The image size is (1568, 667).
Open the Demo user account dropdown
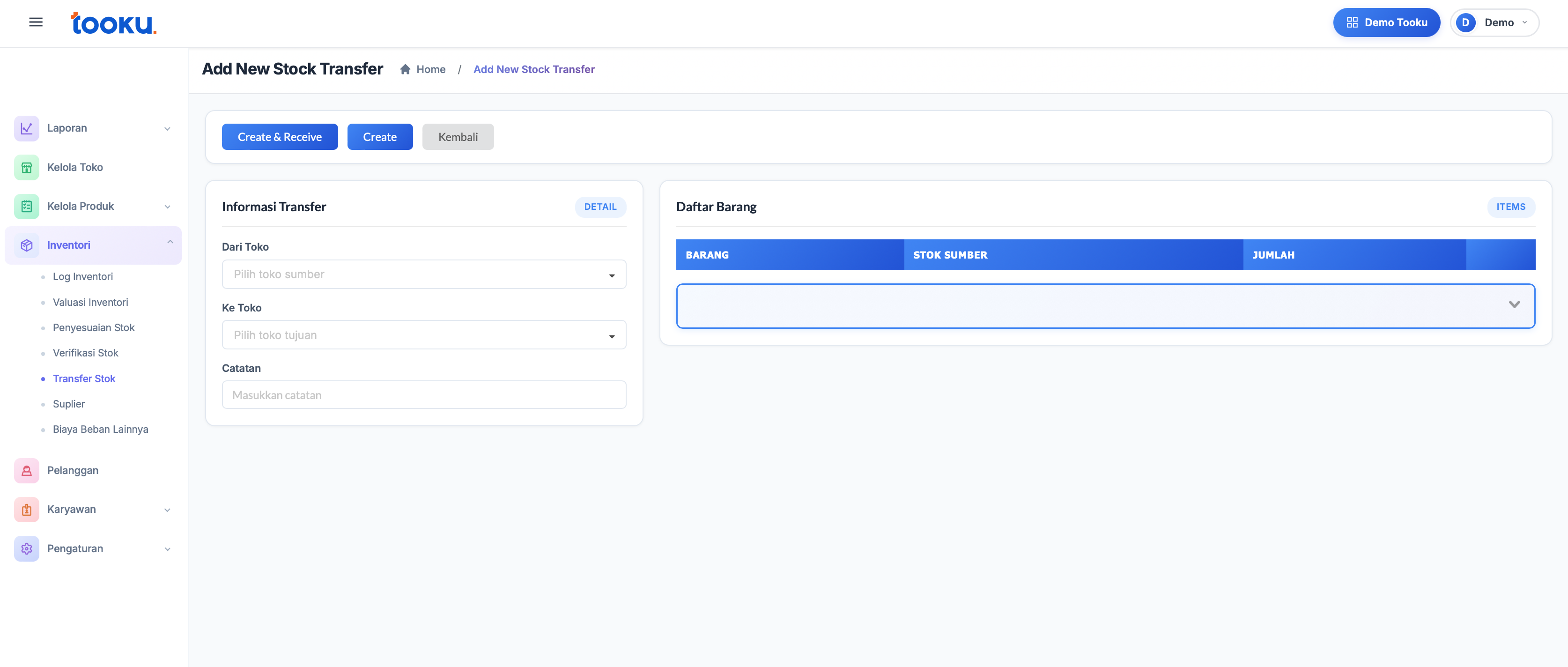(x=1495, y=22)
